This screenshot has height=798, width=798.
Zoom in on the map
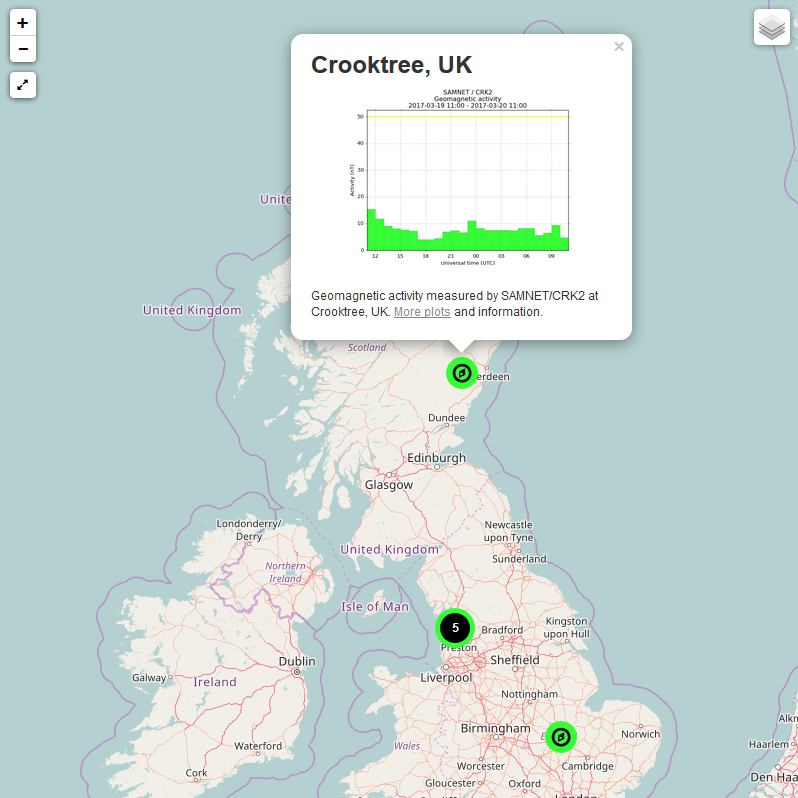pyautogui.click(x=23, y=23)
